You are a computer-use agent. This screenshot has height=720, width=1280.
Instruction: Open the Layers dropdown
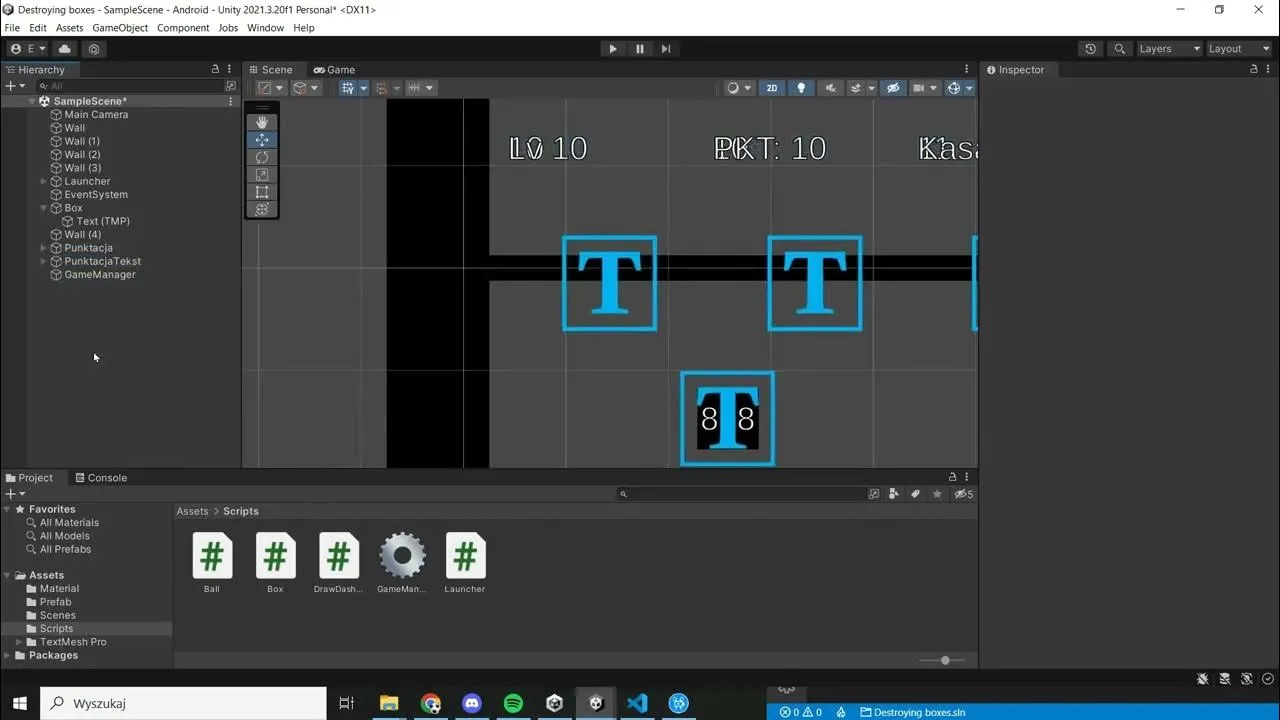[x=1169, y=48]
